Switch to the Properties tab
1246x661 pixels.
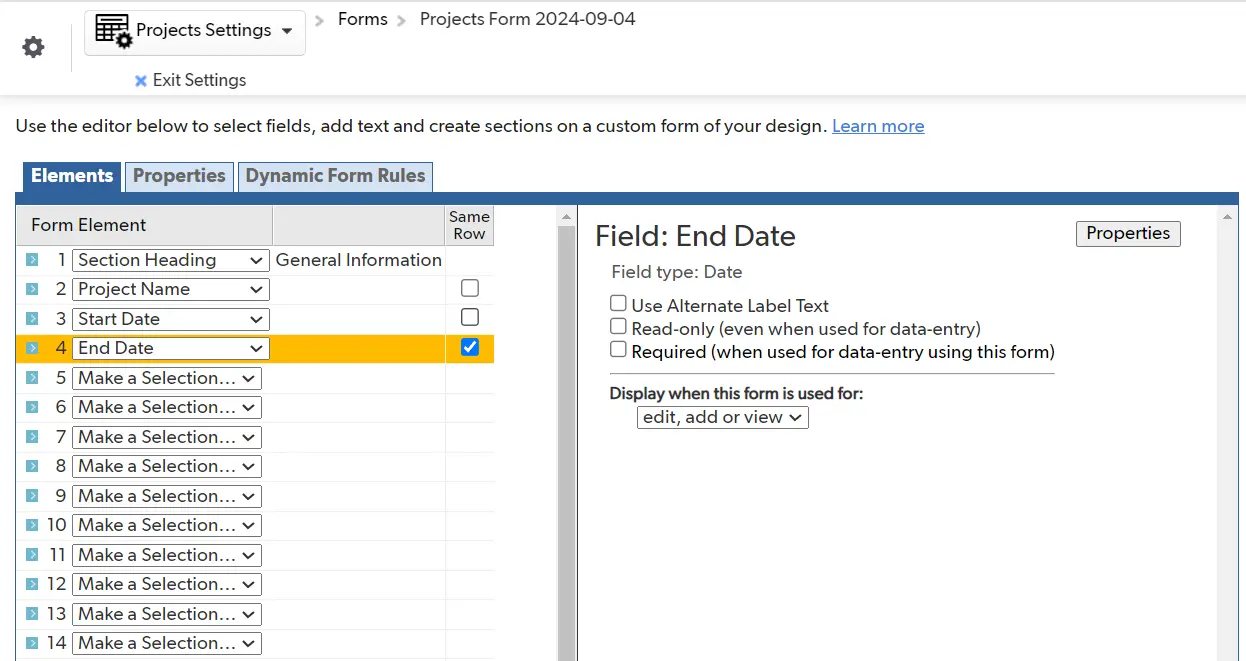click(x=179, y=176)
